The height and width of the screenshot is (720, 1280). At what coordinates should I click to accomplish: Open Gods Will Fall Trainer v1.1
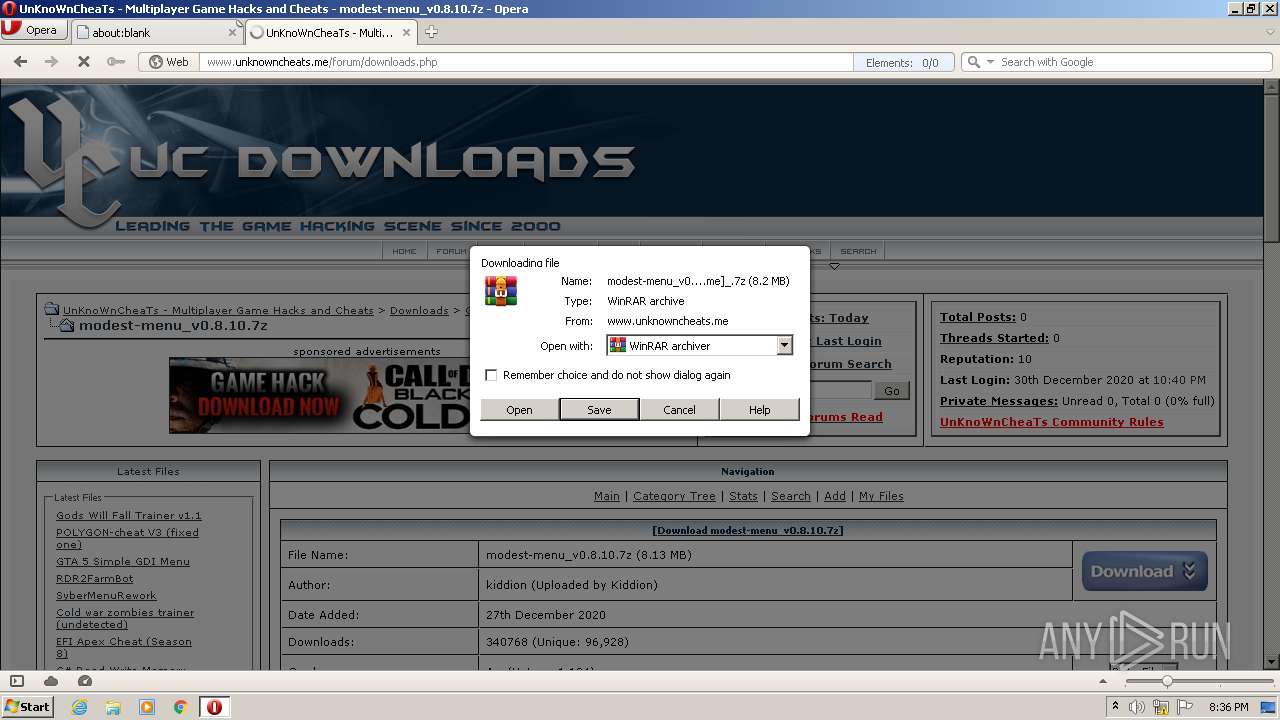tap(129, 516)
